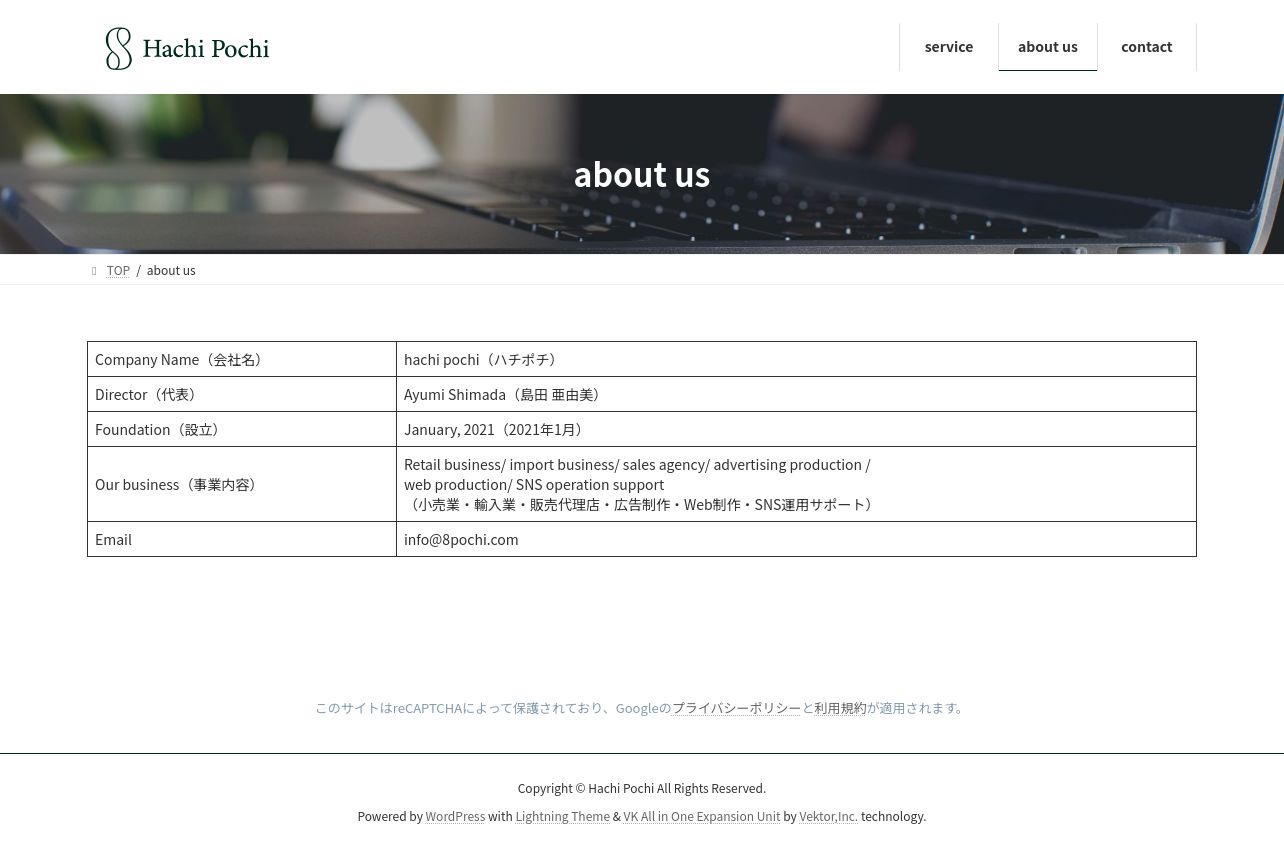The width and height of the screenshot is (1284, 852).
Task: Click the 'hachi pochi（ハチポチ）' cell
Action: 796,359
